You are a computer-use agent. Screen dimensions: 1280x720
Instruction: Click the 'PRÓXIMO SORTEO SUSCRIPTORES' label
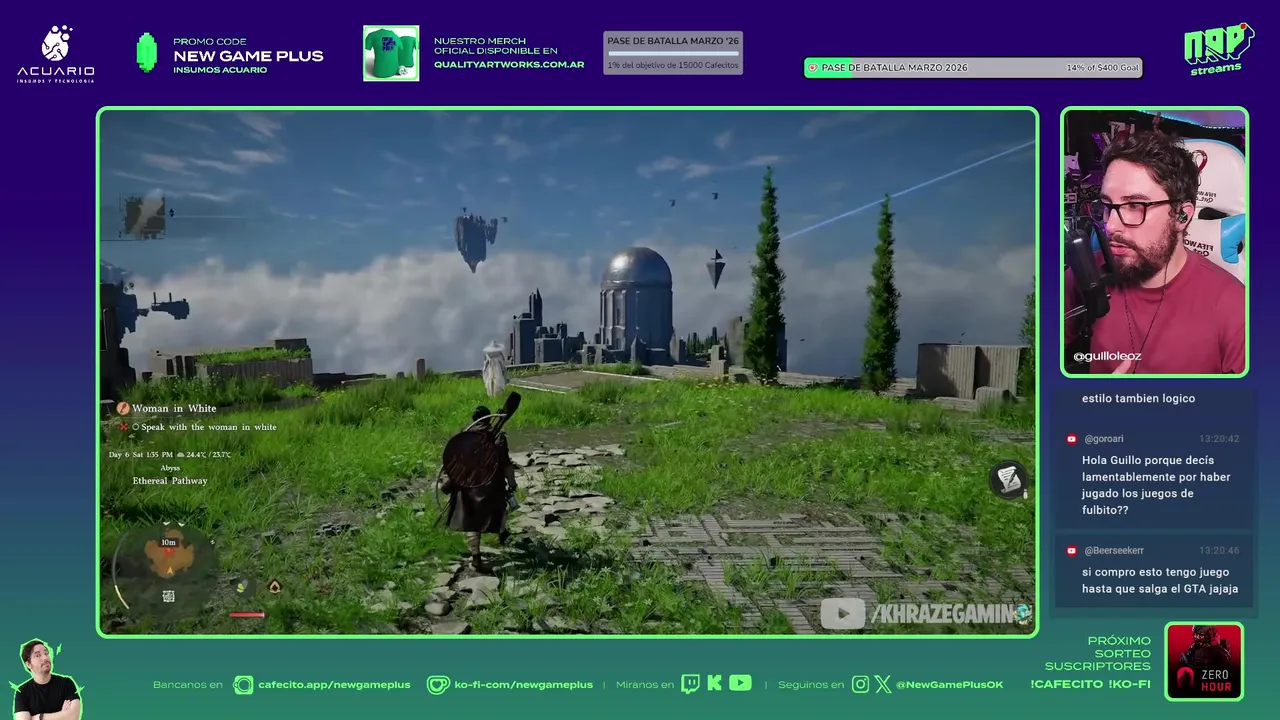pos(1098,653)
